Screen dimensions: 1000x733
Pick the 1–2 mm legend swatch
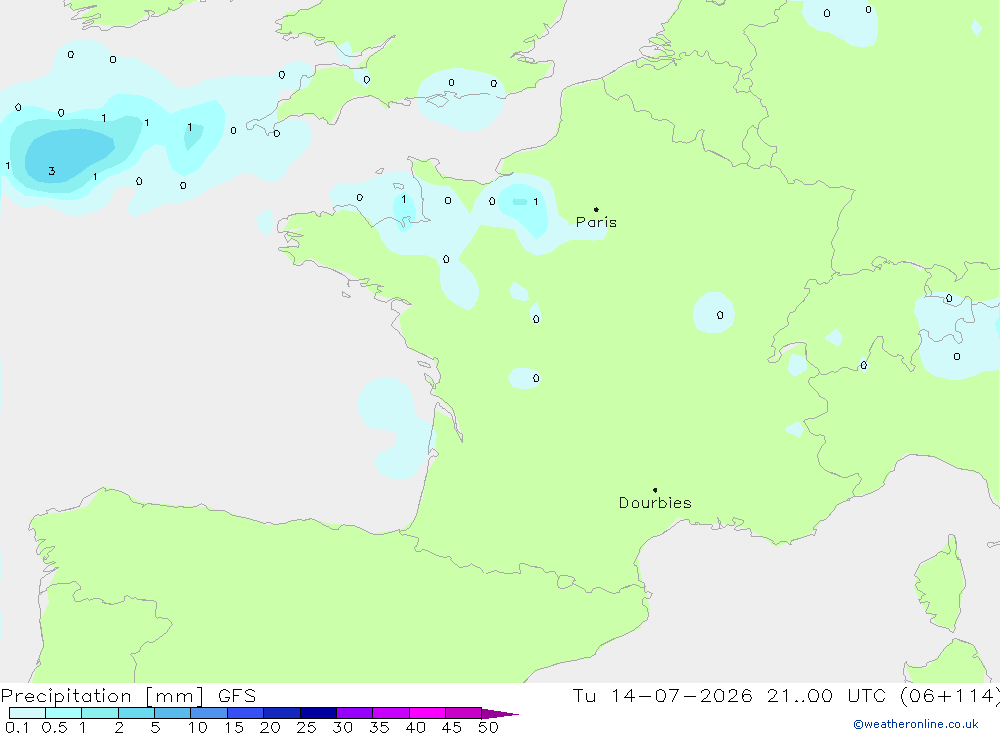pos(100,713)
